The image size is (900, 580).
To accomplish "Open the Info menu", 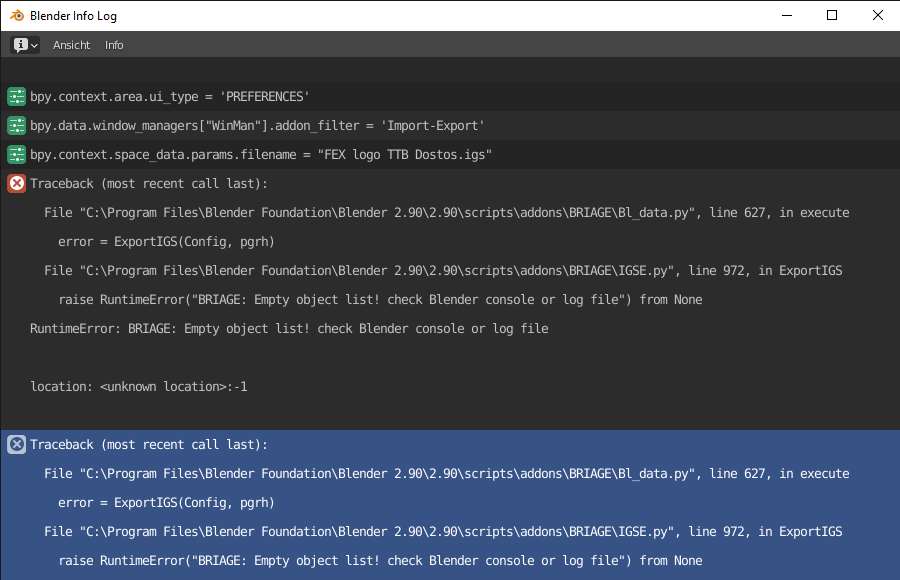I will click(x=114, y=45).
